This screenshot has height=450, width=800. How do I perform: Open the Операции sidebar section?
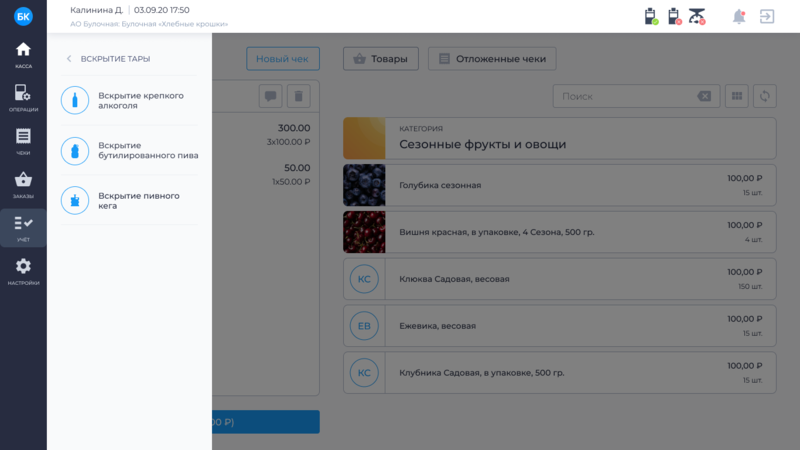[x=23, y=97]
